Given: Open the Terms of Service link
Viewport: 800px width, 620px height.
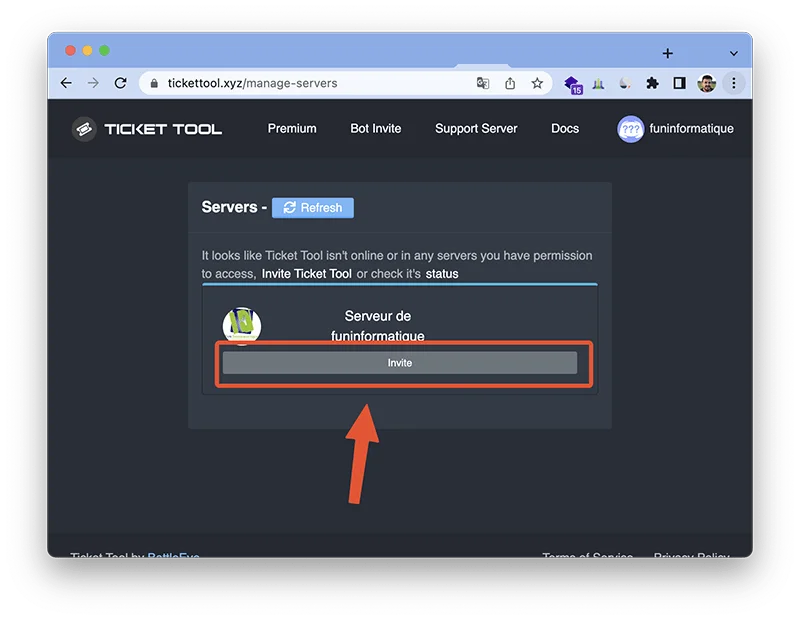Looking at the screenshot, I should pos(586,557).
